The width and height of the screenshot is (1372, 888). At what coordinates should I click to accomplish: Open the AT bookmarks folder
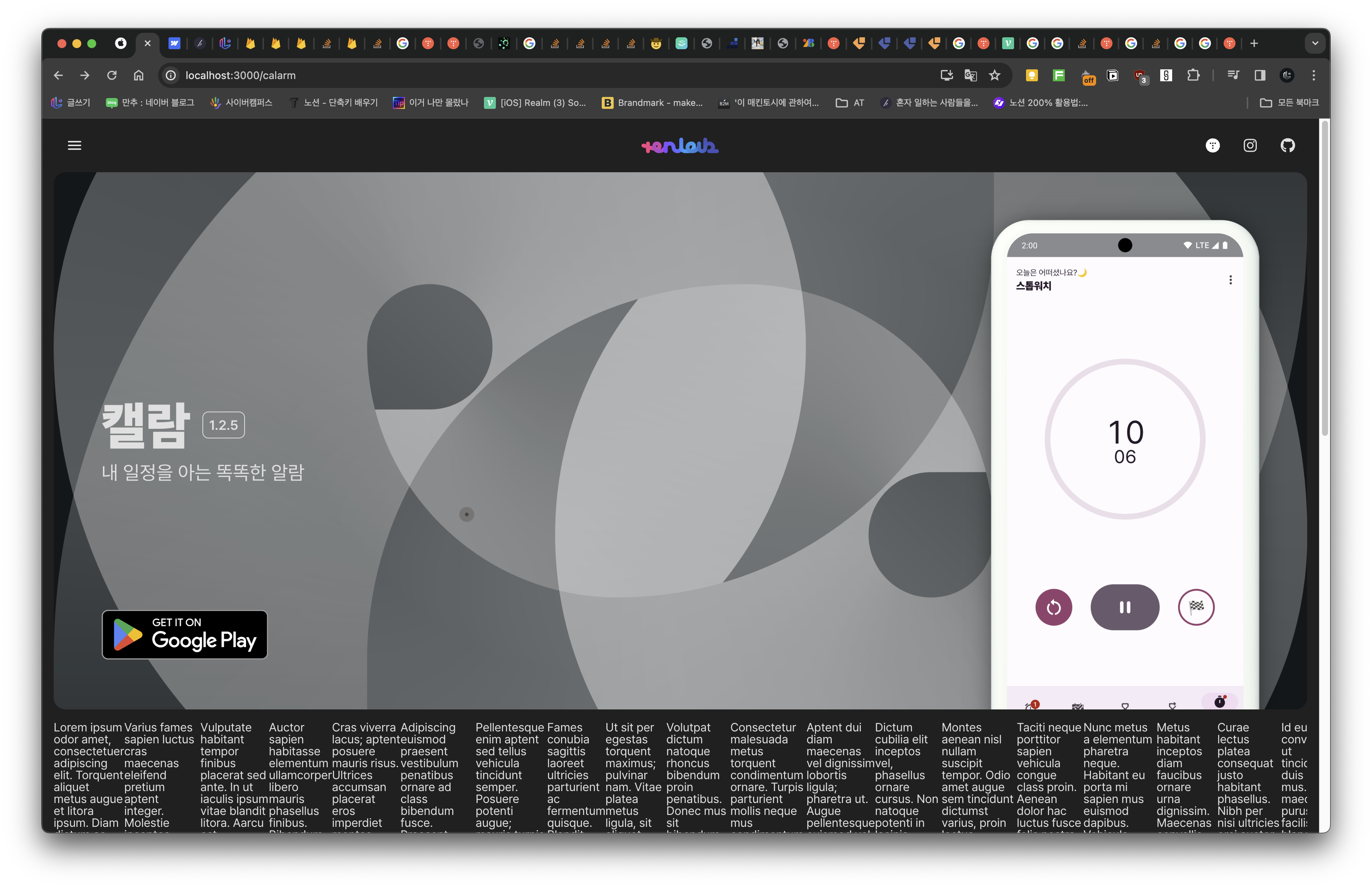[850, 103]
